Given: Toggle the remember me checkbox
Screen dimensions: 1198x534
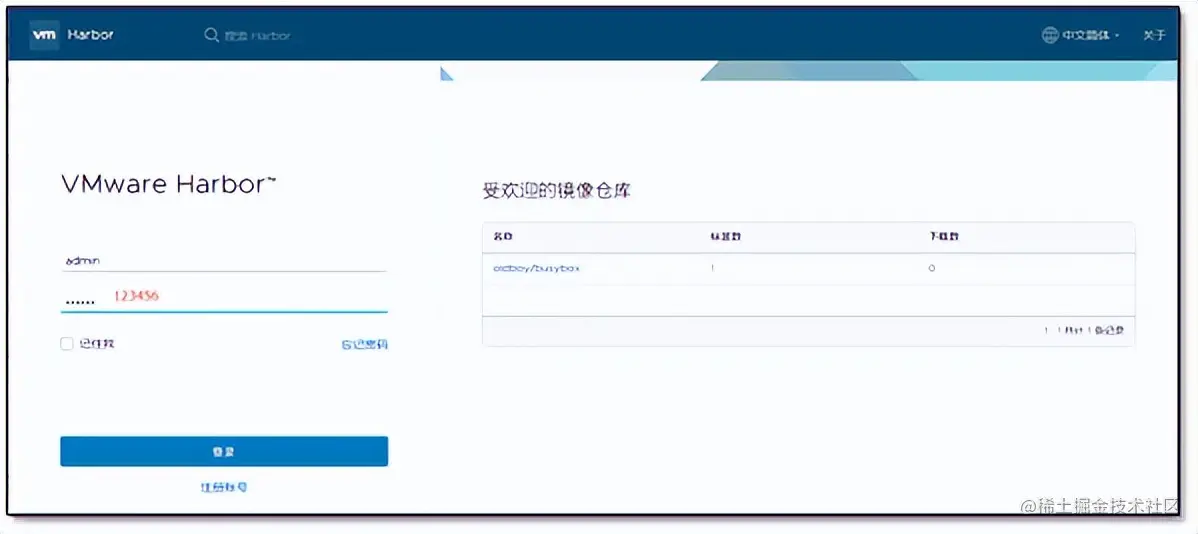Looking at the screenshot, I should [66, 344].
